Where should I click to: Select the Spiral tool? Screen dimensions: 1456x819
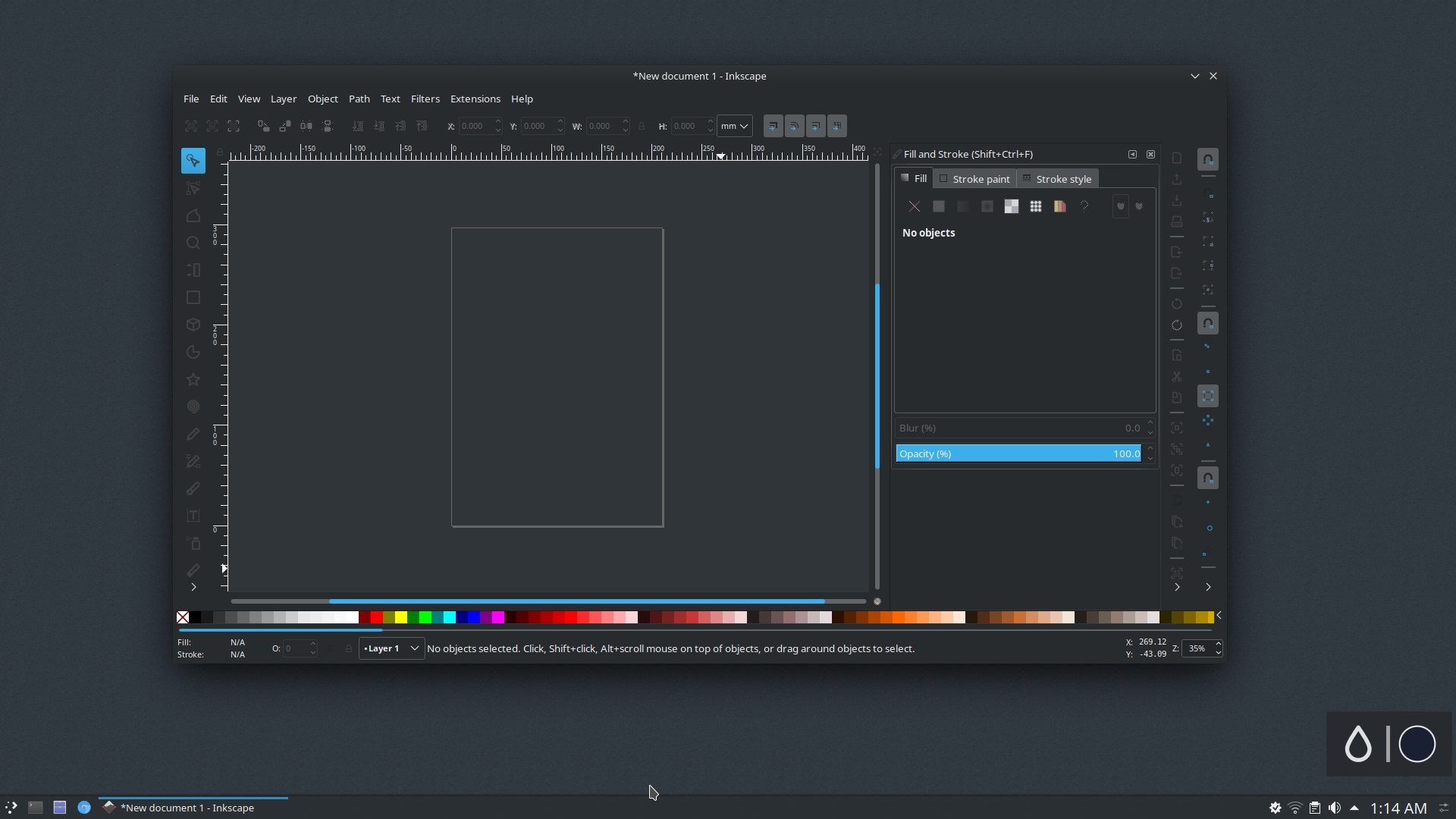pyautogui.click(x=193, y=406)
